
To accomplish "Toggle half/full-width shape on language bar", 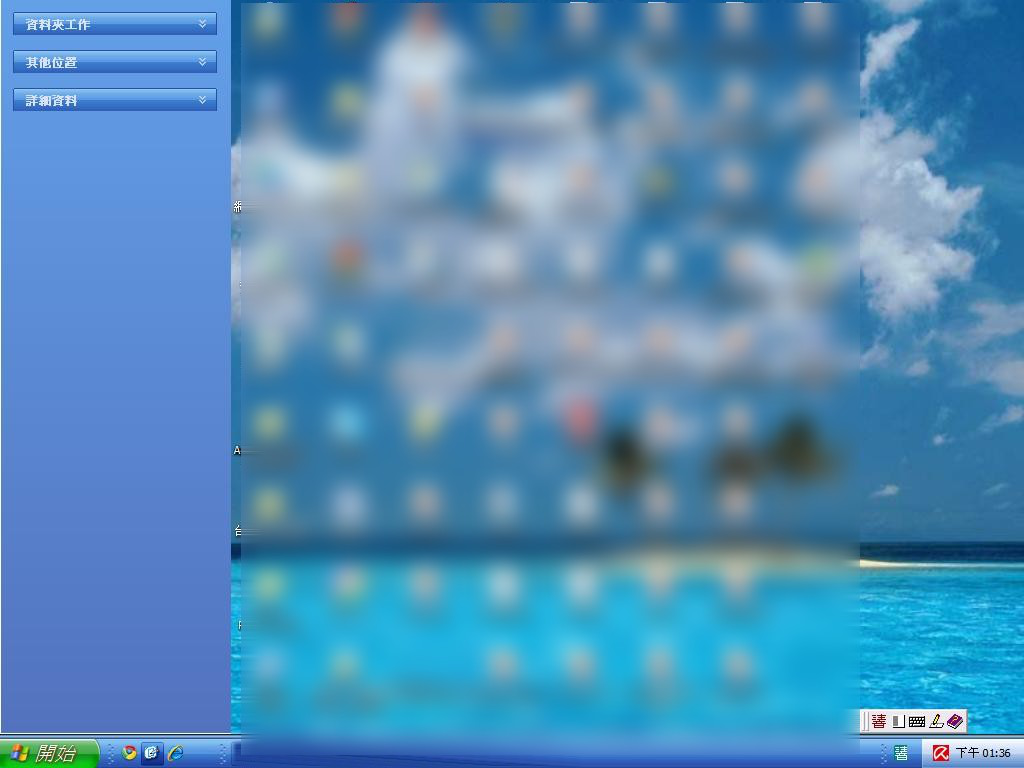I will [899, 722].
